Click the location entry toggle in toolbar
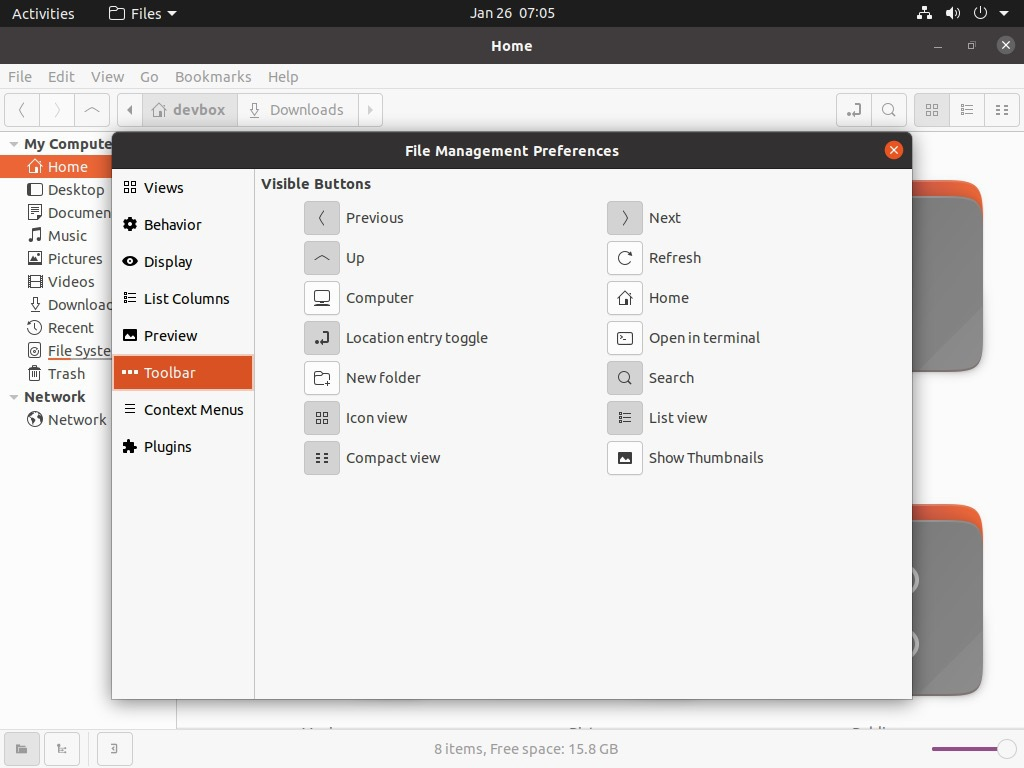Image resolution: width=1024 pixels, height=768 pixels. [x=853, y=110]
